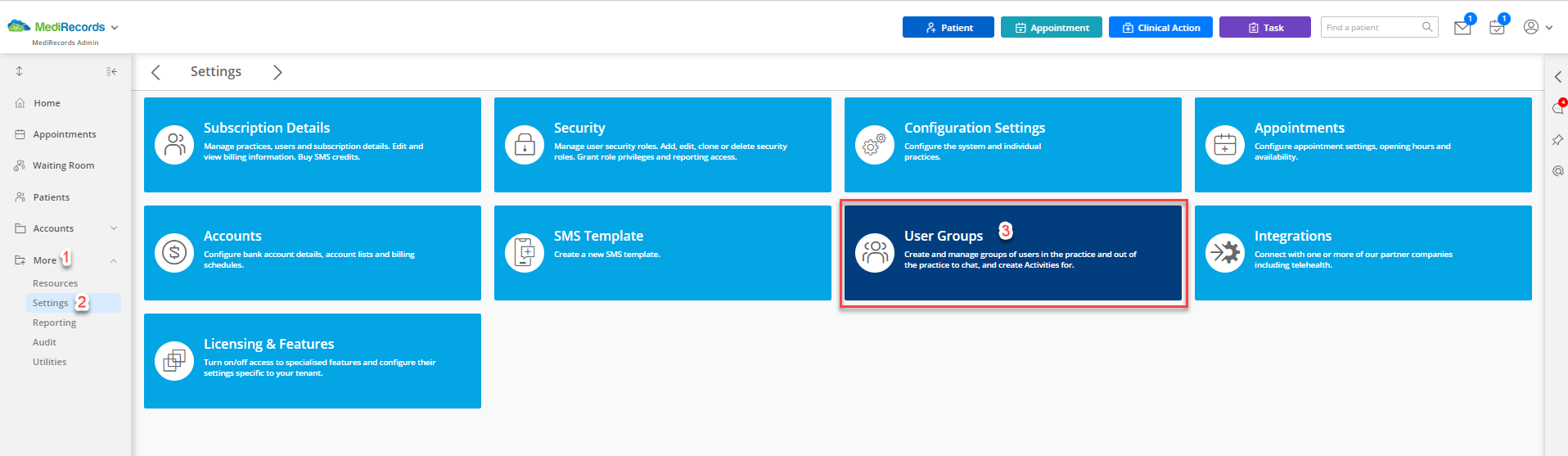Open the chat icon in right panel
Screen dimensions: 1568x456
1557,108
